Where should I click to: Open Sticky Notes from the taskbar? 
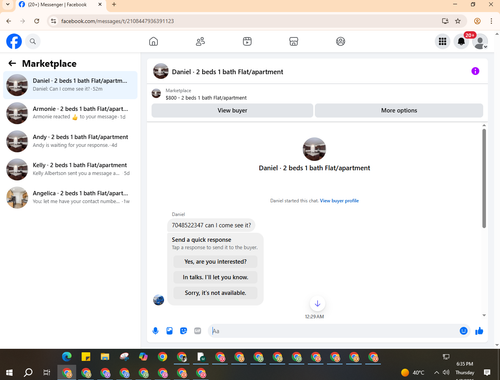pos(86,357)
